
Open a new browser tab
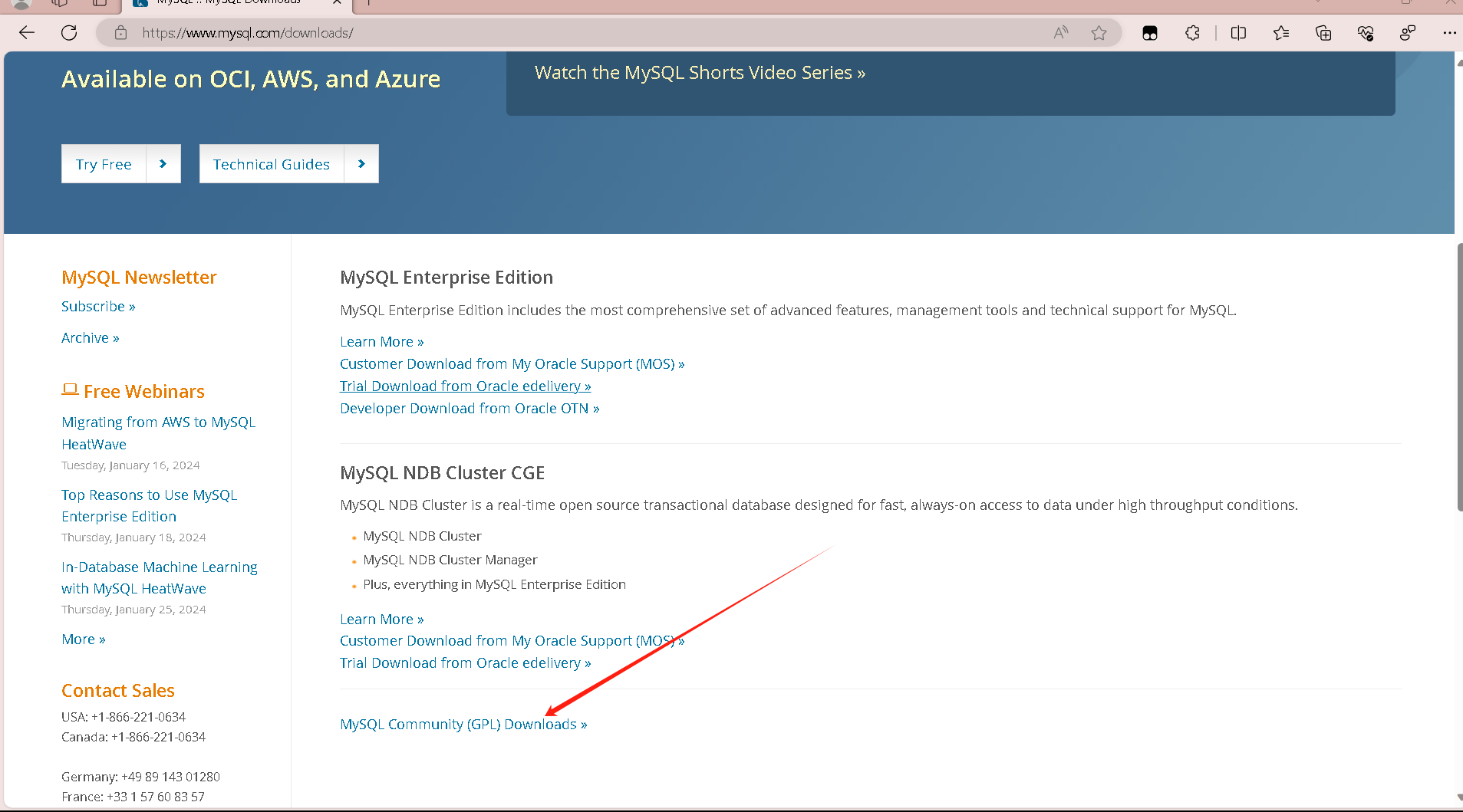[369, 2]
